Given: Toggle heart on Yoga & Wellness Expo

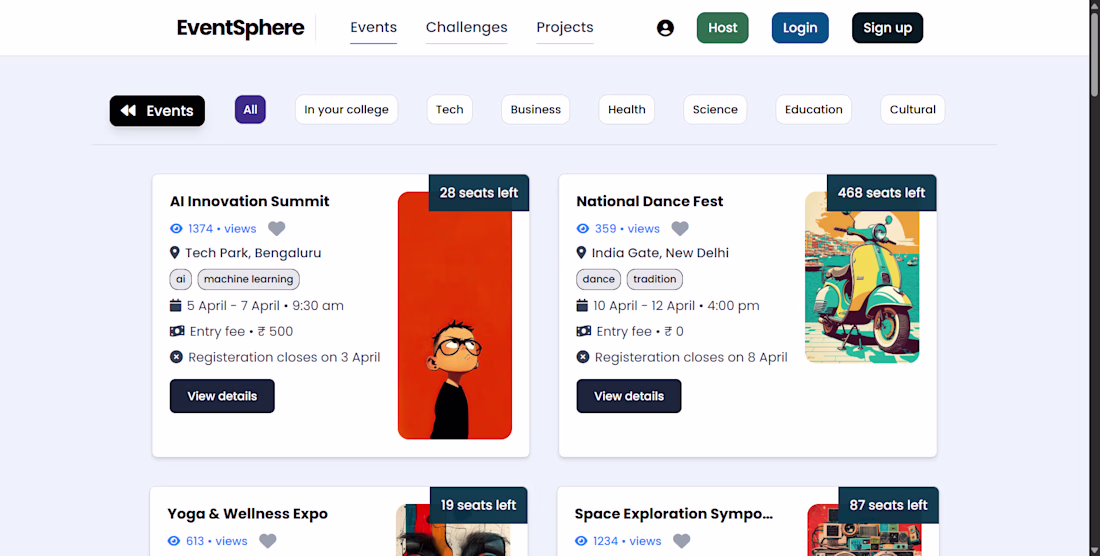Looking at the screenshot, I should coord(268,541).
